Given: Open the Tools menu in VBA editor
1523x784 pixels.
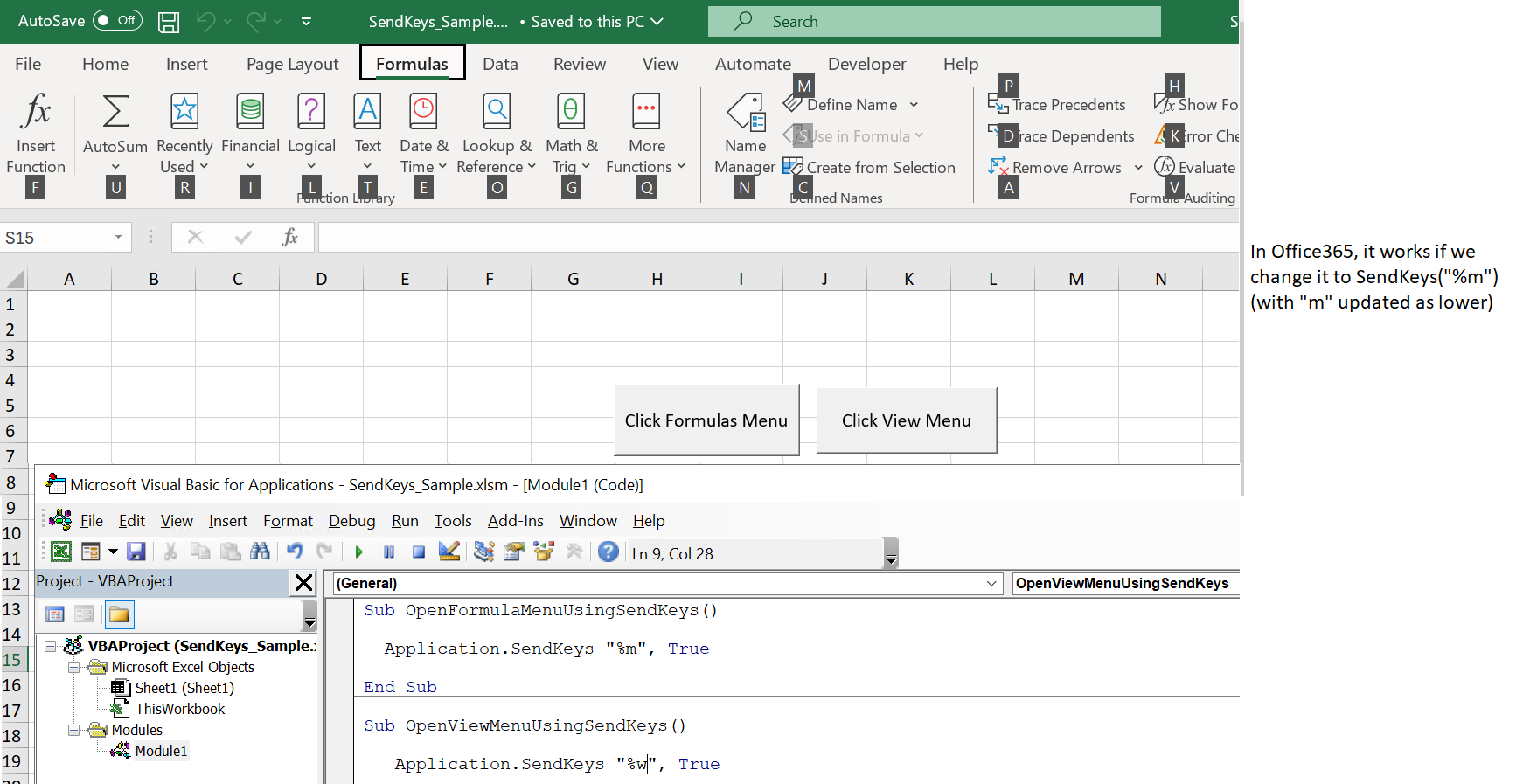Looking at the screenshot, I should tap(453, 521).
